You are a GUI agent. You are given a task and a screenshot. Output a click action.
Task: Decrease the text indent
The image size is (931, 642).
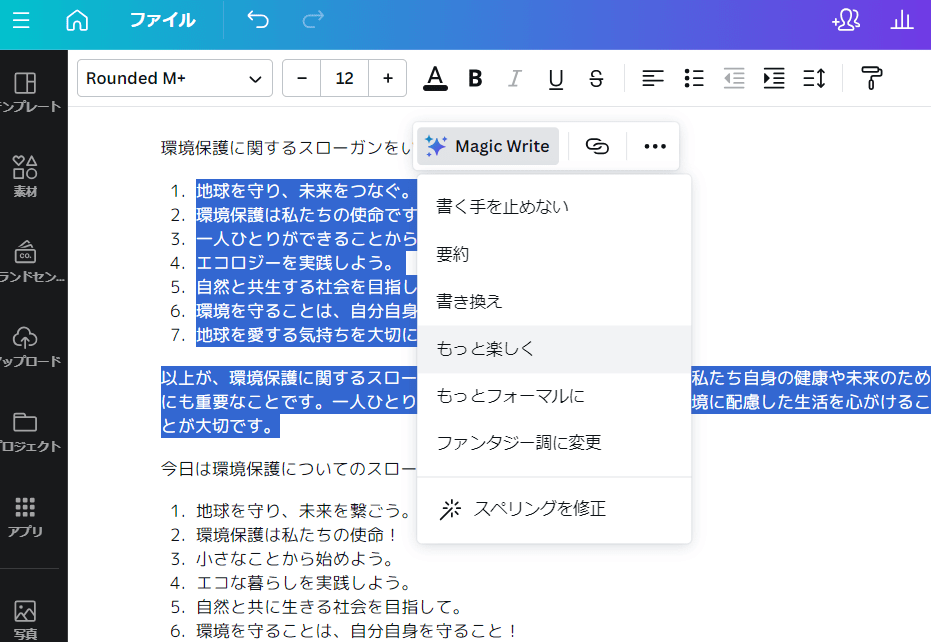pos(734,78)
